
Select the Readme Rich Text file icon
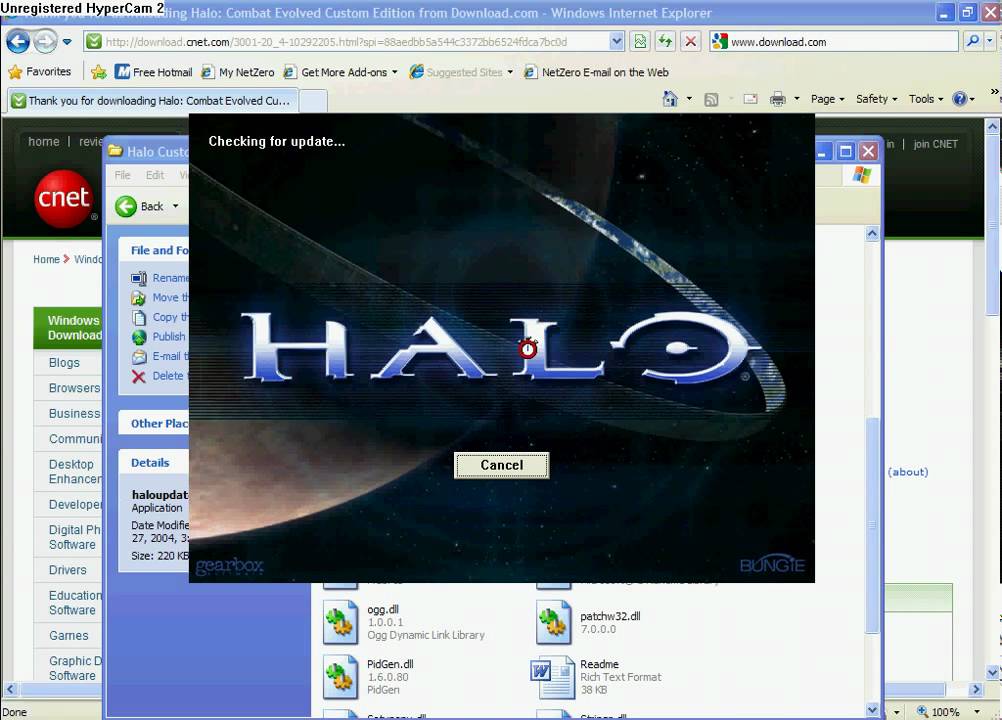pyautogui.click(x=553, y=676)
